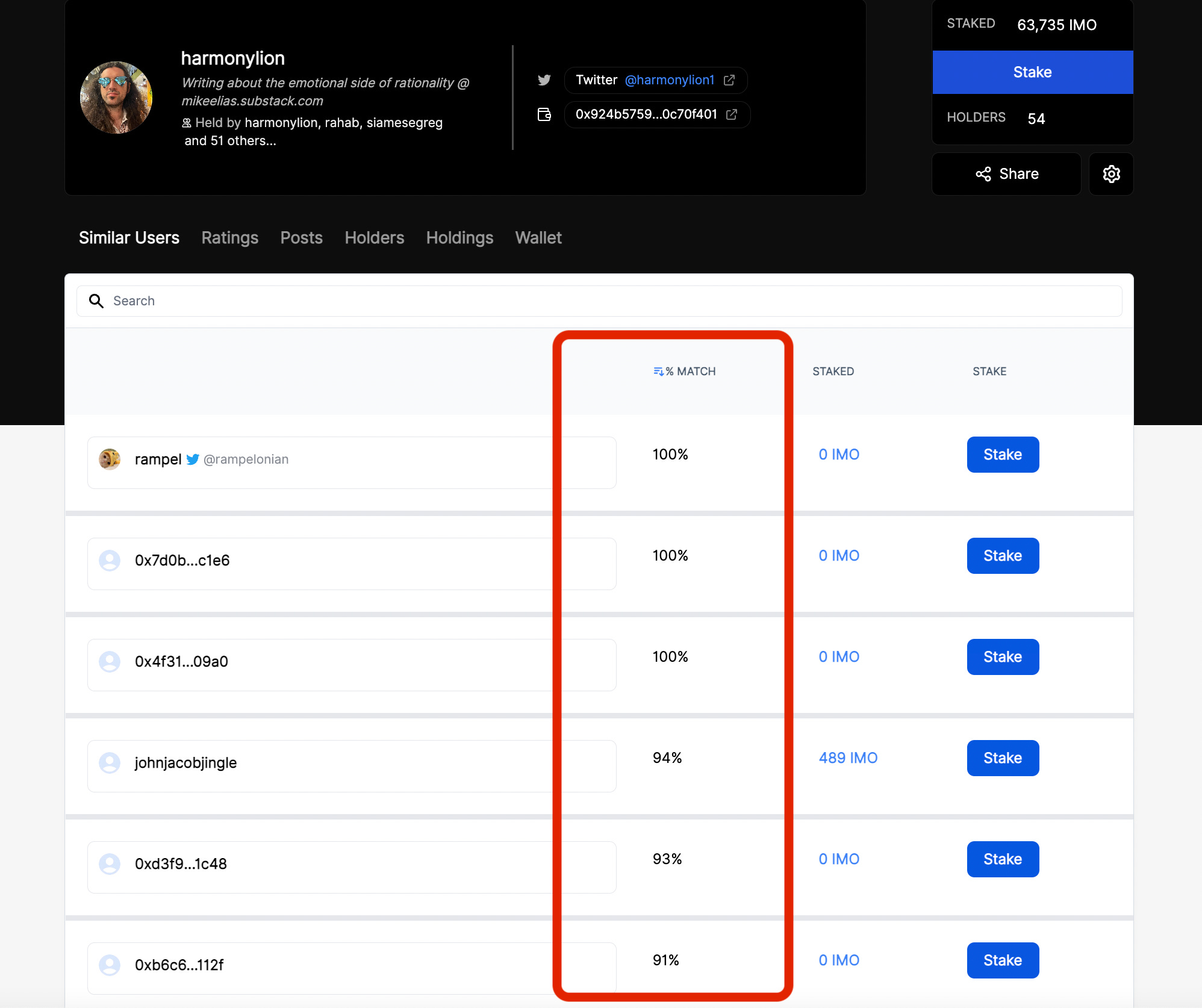The width and height of the screenshot is (1202, 1008).
Task: Stake on 0xb6c6...112f
Action: (1003, 960)
